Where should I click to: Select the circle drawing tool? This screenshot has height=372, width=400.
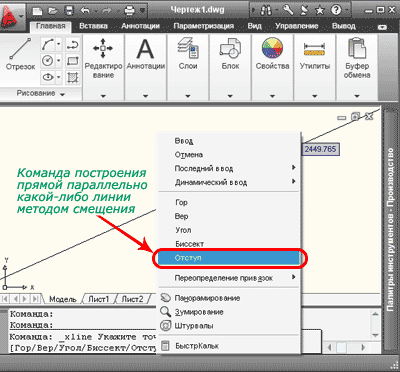48,61
